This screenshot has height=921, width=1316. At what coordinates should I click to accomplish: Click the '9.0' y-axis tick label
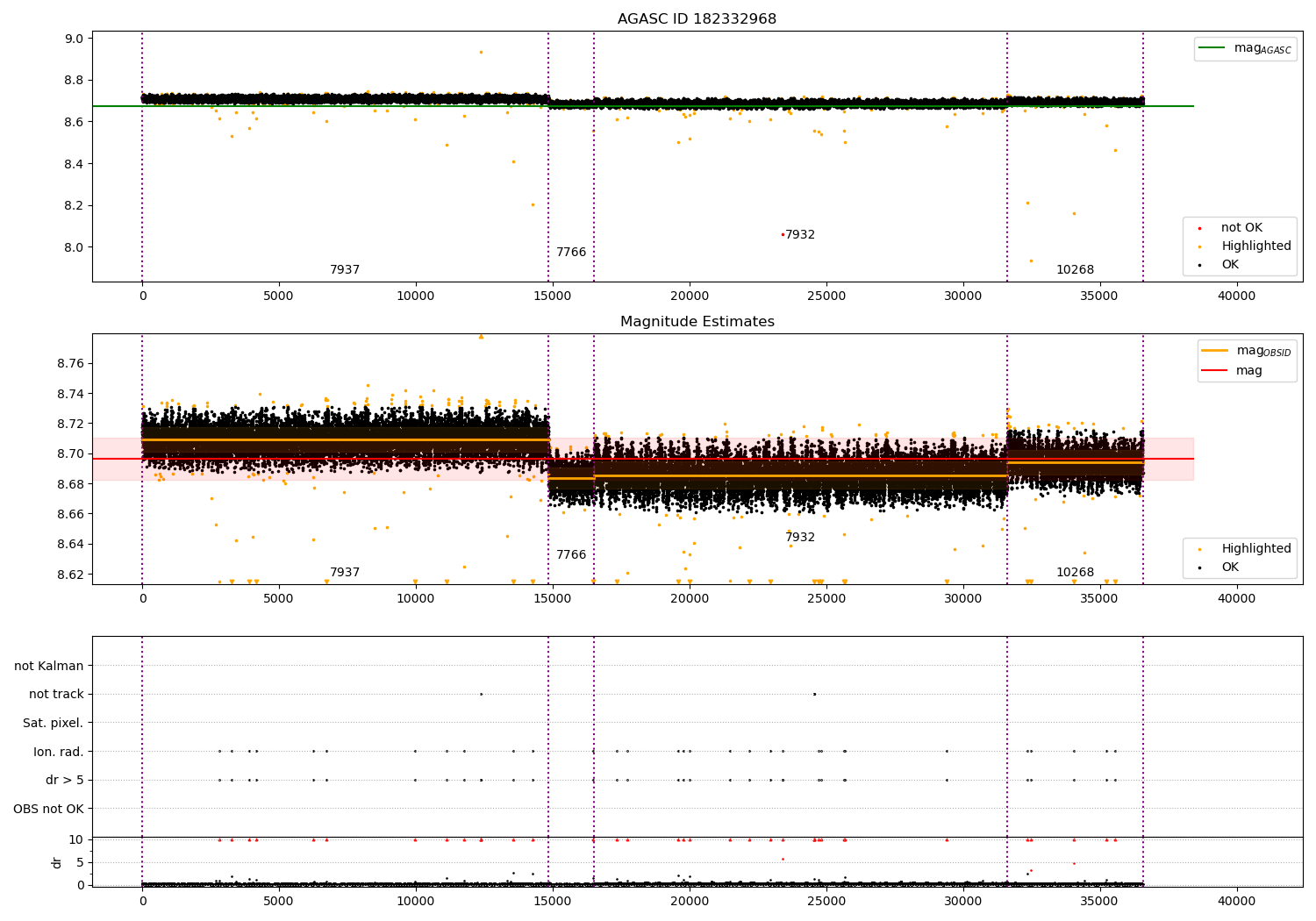click(75, 39)
